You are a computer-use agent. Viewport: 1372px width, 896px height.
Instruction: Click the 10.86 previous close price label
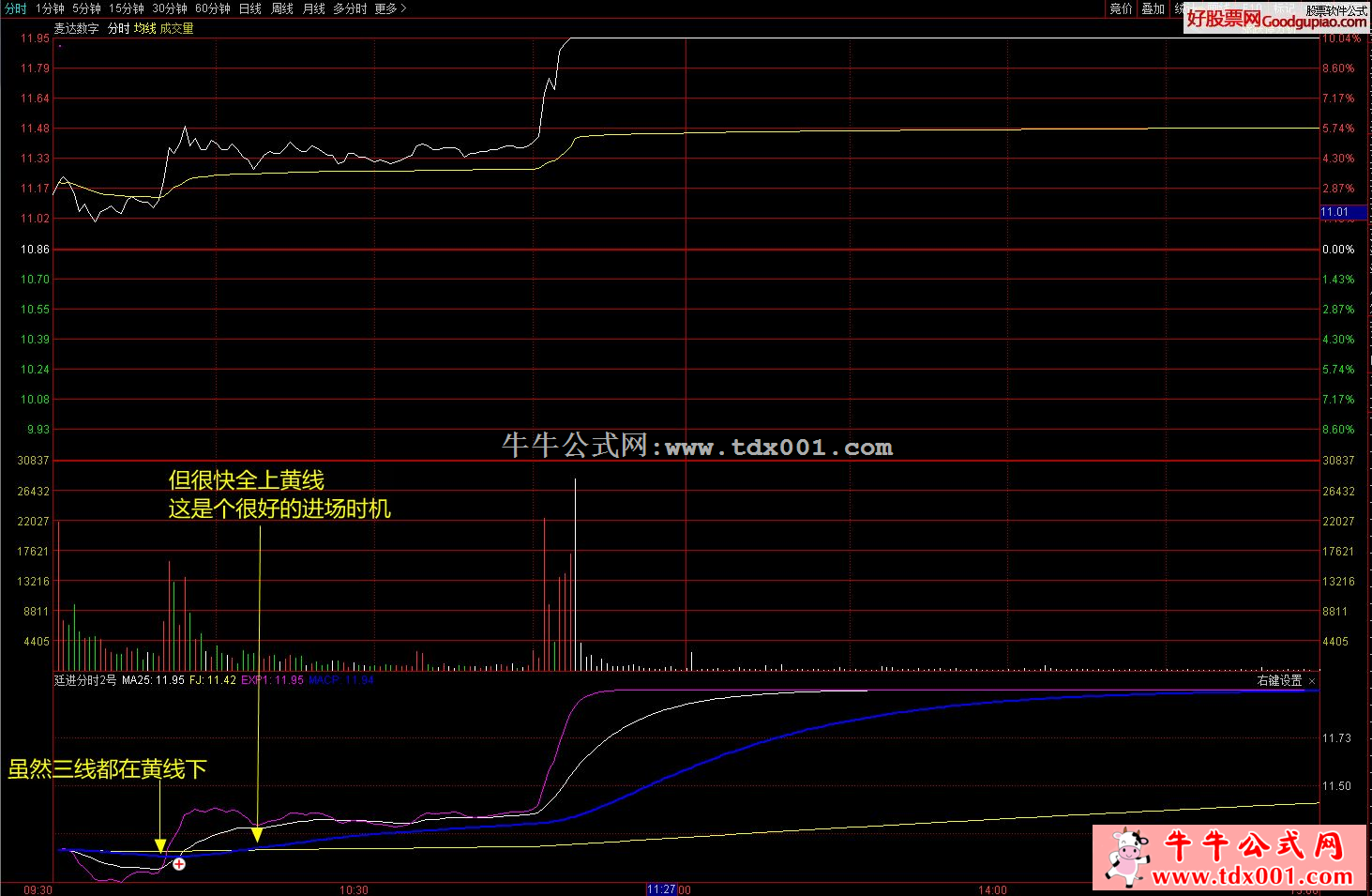point(36,250)
